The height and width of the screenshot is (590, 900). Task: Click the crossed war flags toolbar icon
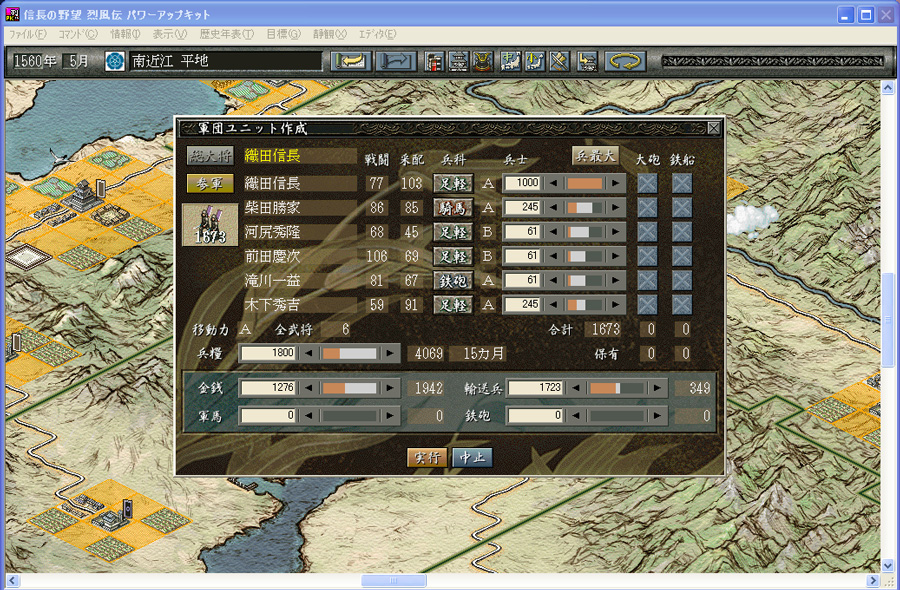559,61
